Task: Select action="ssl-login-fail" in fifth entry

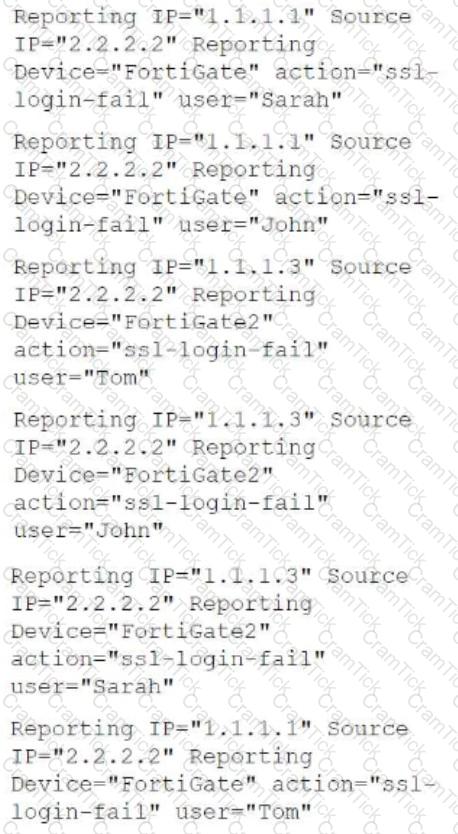Action: click(x=169, y=658)
